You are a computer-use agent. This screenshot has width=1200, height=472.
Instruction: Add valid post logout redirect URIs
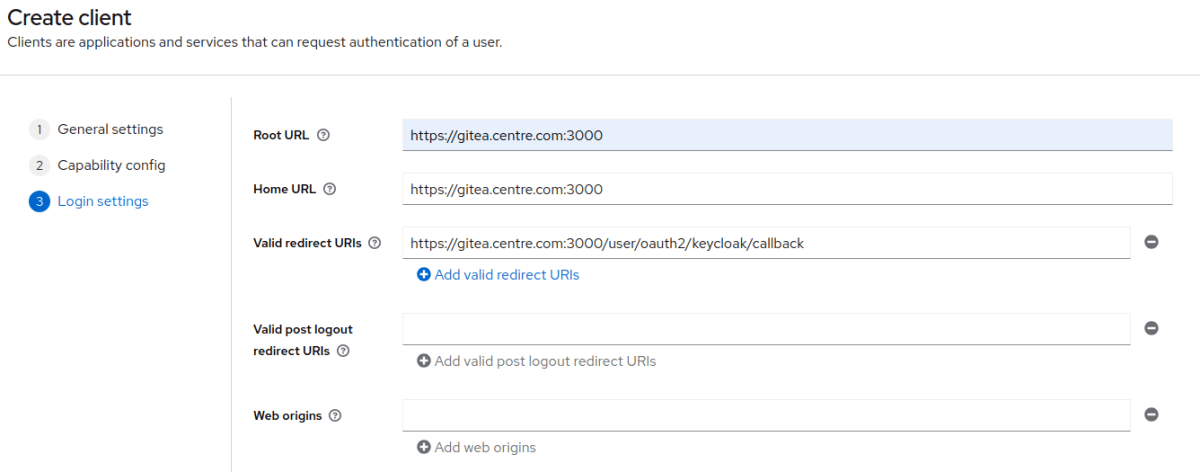[536, 361]
